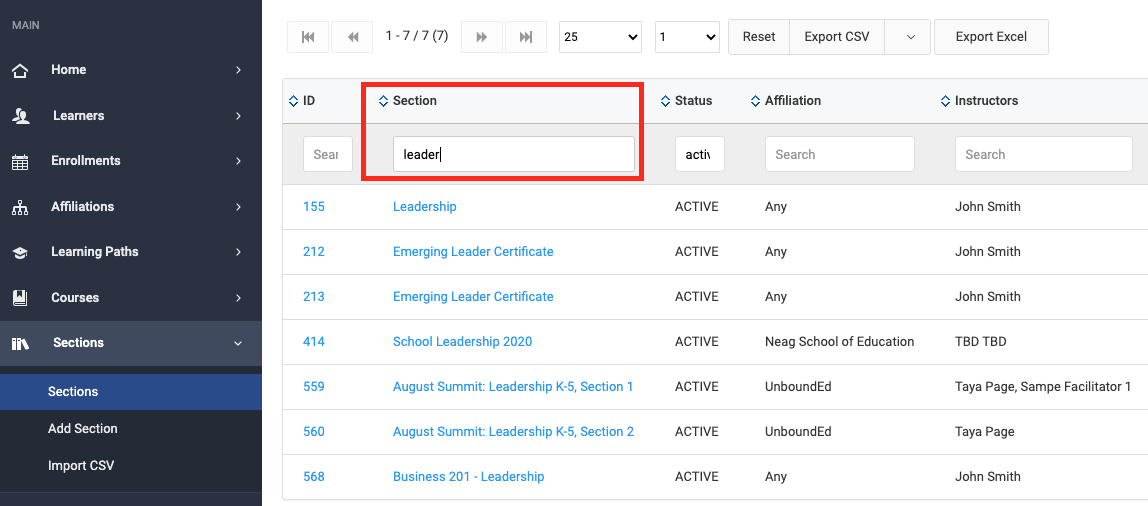Go to first page of results
Image resolution: width=1148 pixels, height=506 pixels.
coord(308,37)
